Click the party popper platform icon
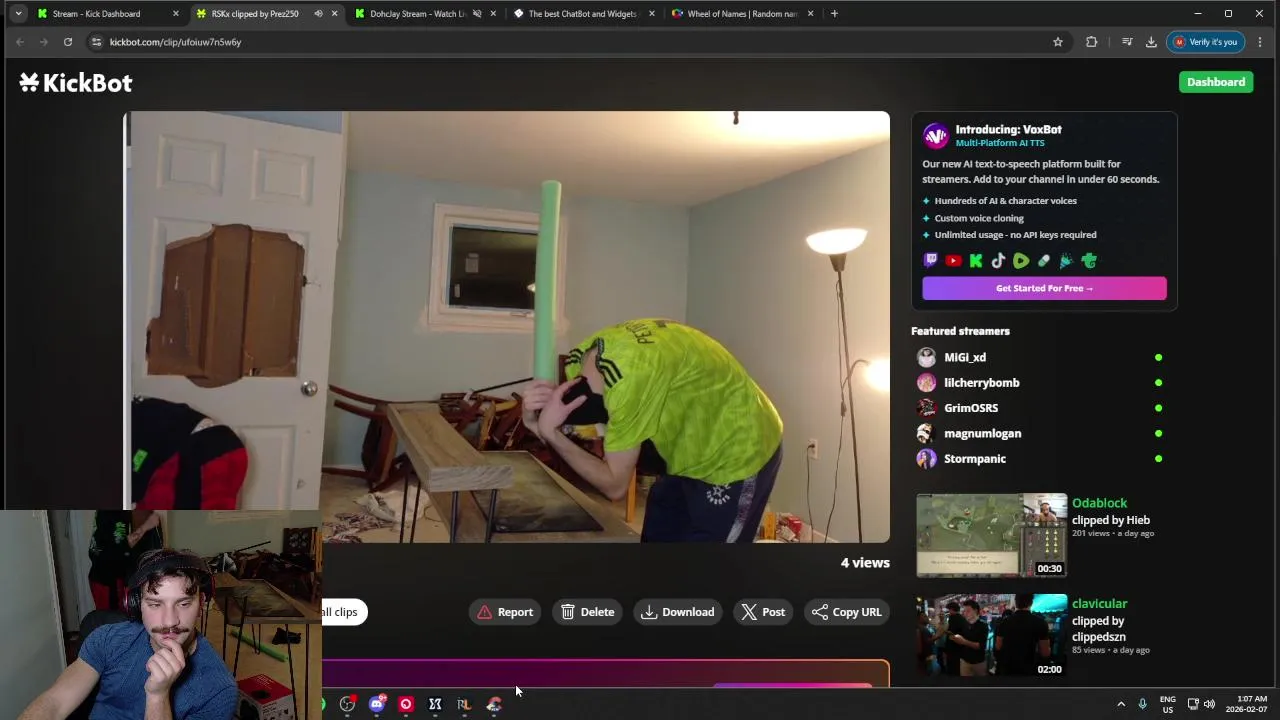The height and width of the screenshot is (720, 1280). pyautogui.click(x=1066, y=261)
